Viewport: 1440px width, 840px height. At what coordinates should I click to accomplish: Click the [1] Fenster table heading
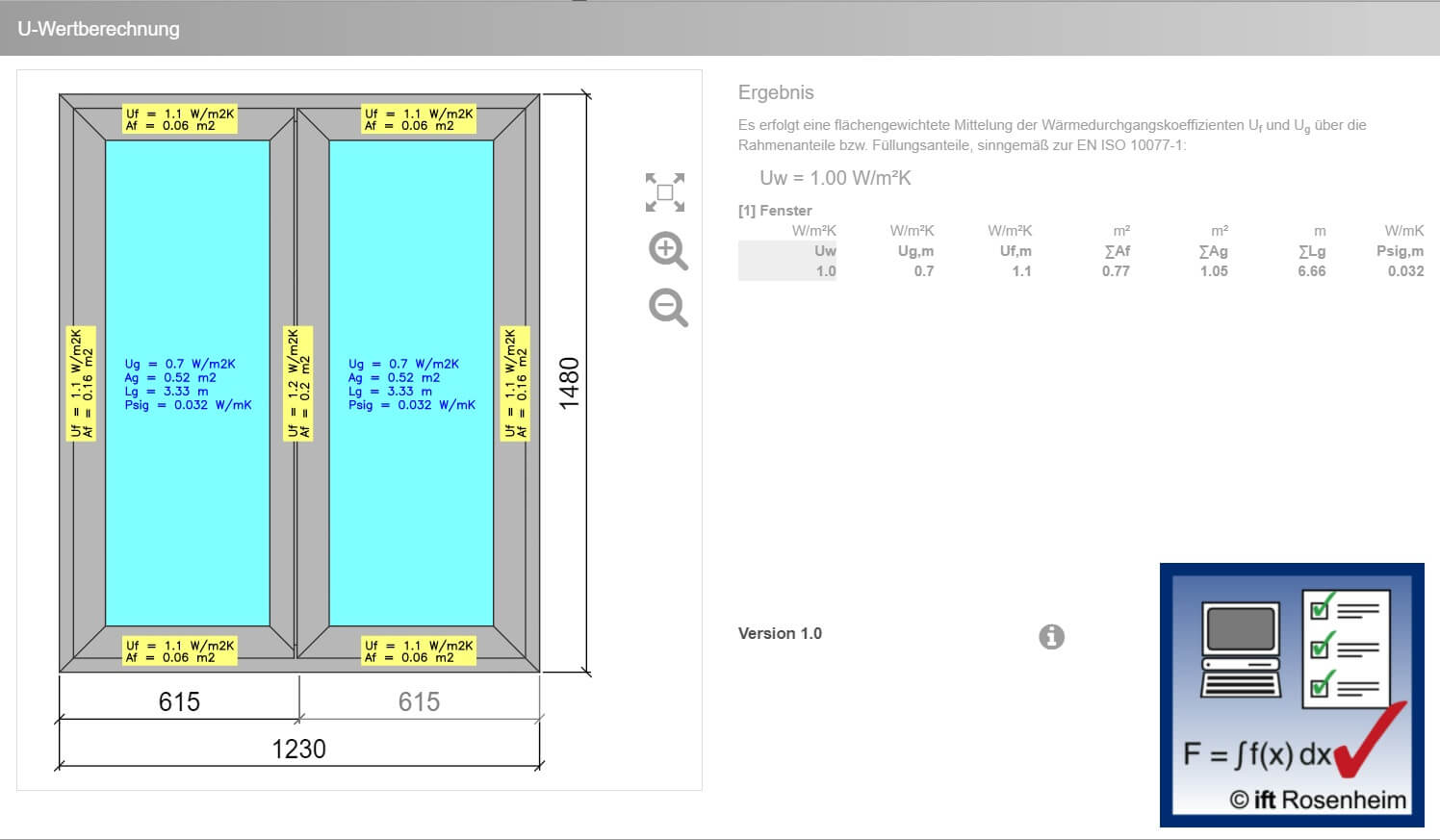(x=775, y=210)
